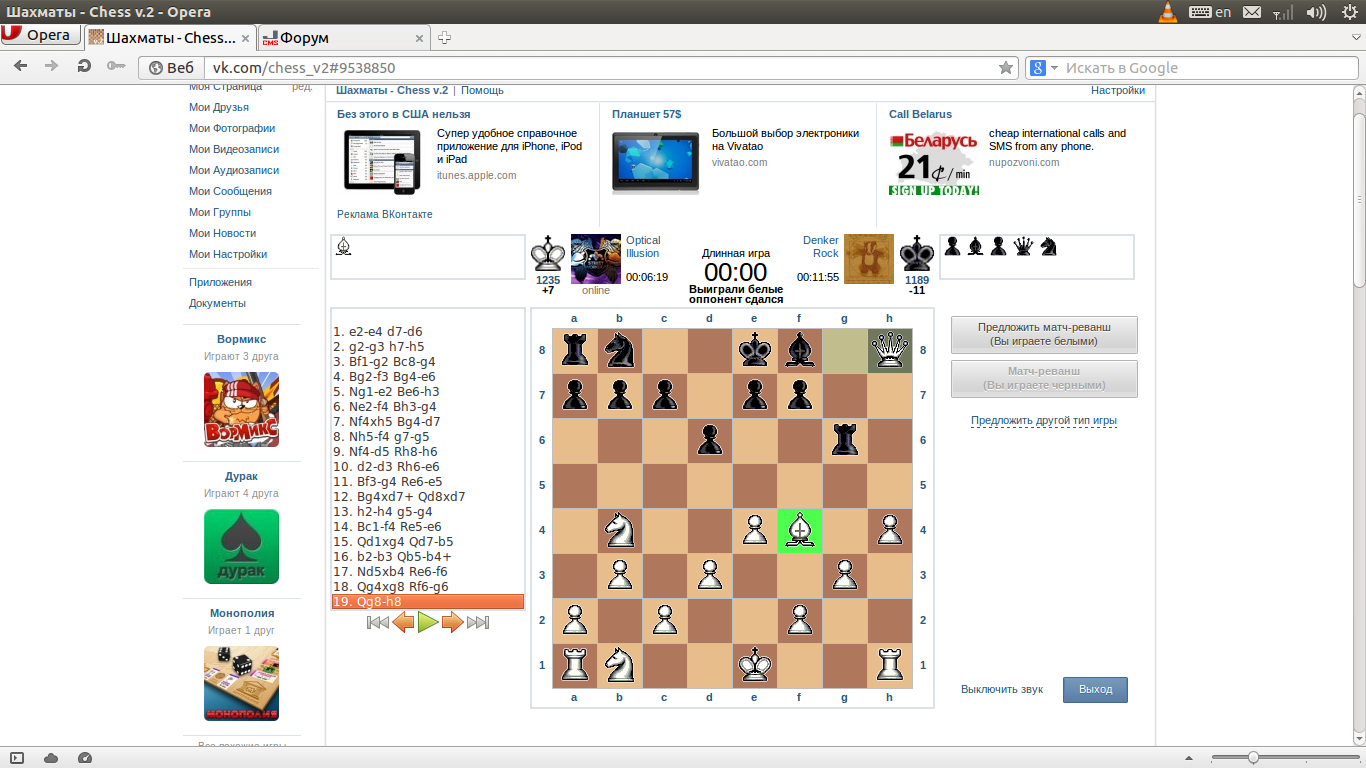Viewport: 1366px width, 768px height.
Task: Jump to first move in replay
Action: tap(378, 623)
